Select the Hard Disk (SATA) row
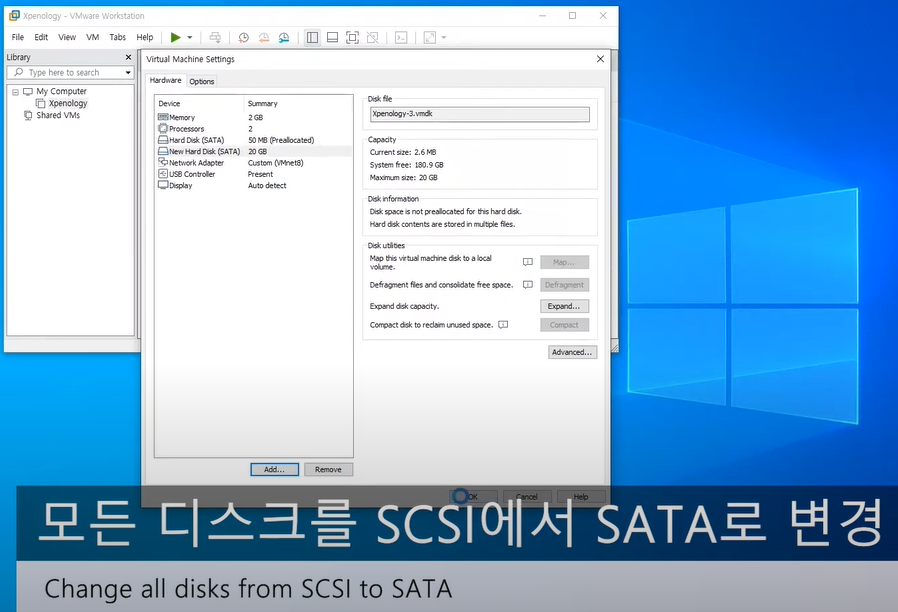Image resolution: width=898 pixels, height=612 pixels. (254, 140)
